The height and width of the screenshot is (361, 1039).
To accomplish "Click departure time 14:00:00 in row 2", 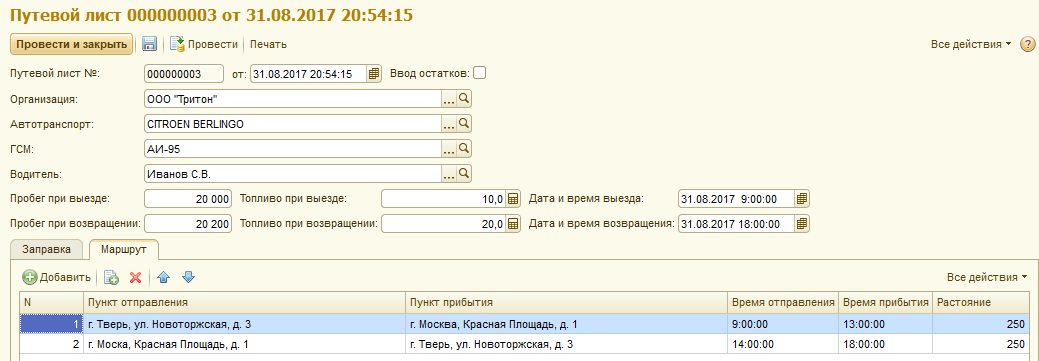I will coord(783,344).
